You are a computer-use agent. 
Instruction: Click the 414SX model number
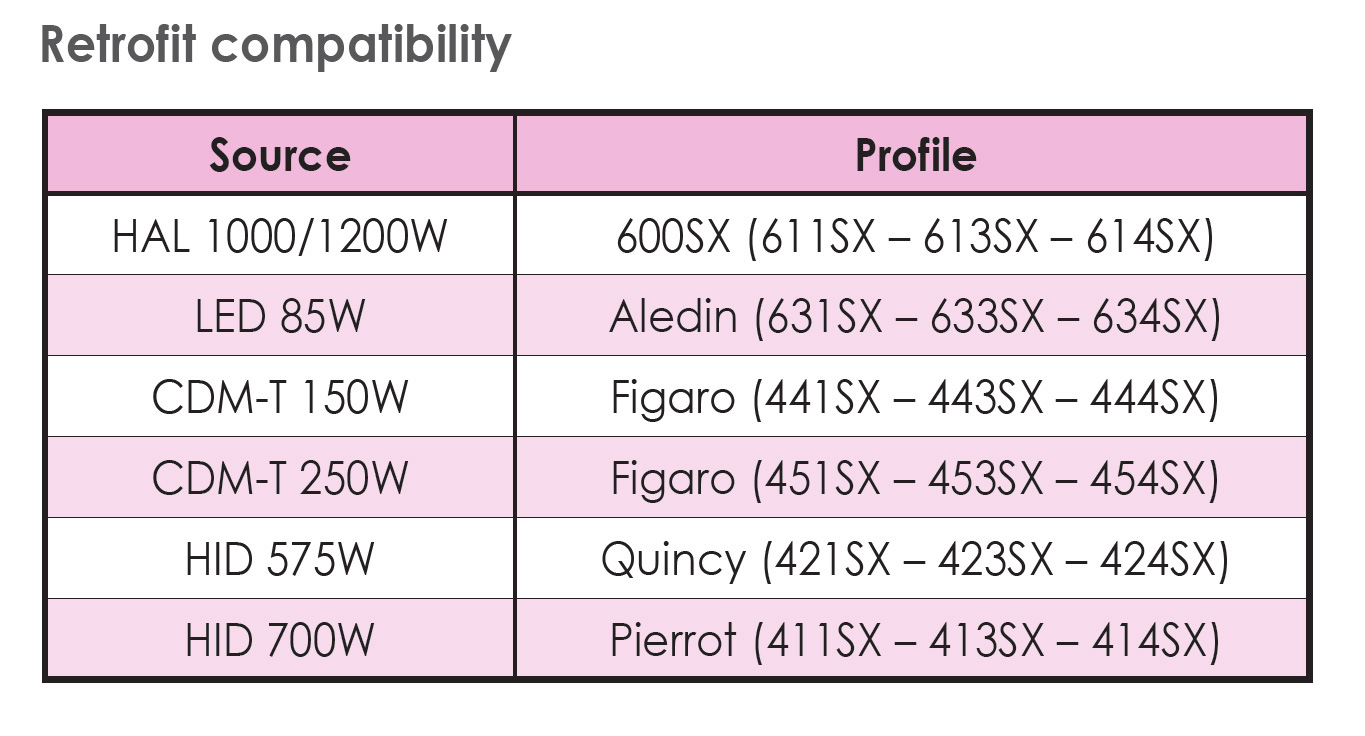point(1149,640)
